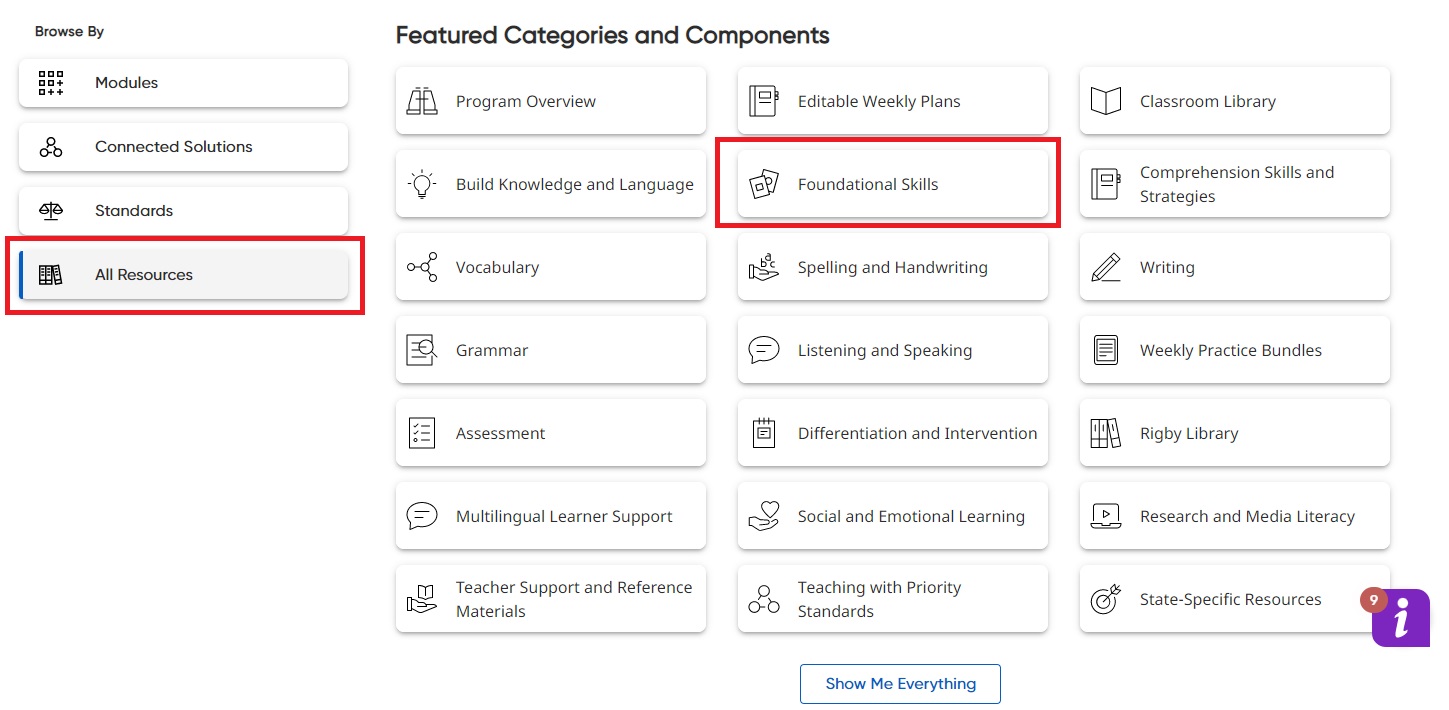
Task: Open Comprehension Skills and Strategies
Action: [x=1234, y=184]
